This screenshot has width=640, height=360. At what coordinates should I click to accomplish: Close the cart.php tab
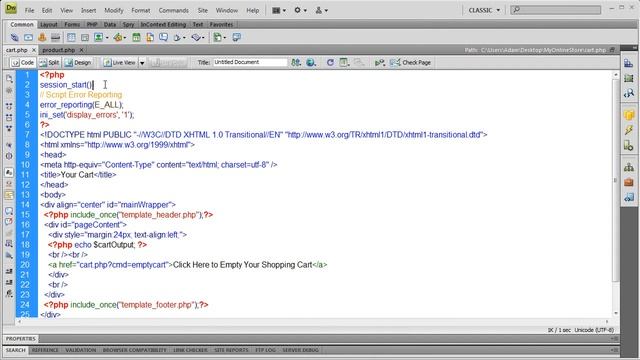click(34, 50)
